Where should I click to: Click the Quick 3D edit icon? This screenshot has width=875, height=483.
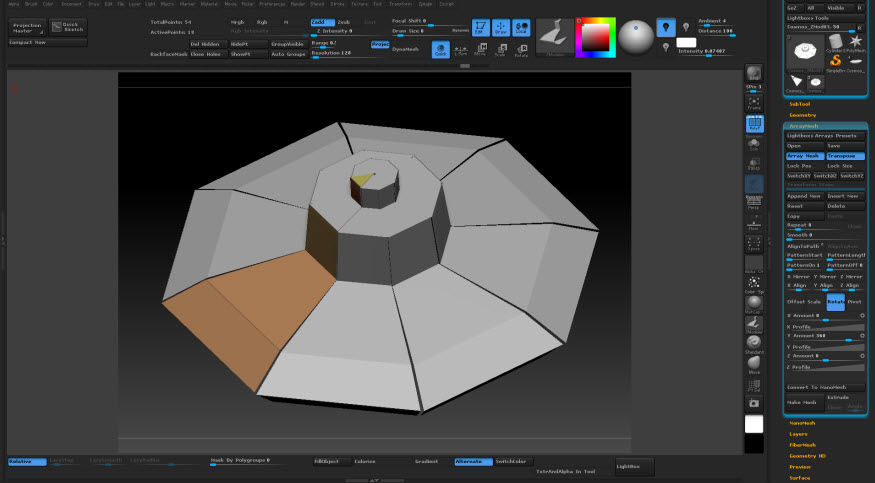tap(441, 50)
